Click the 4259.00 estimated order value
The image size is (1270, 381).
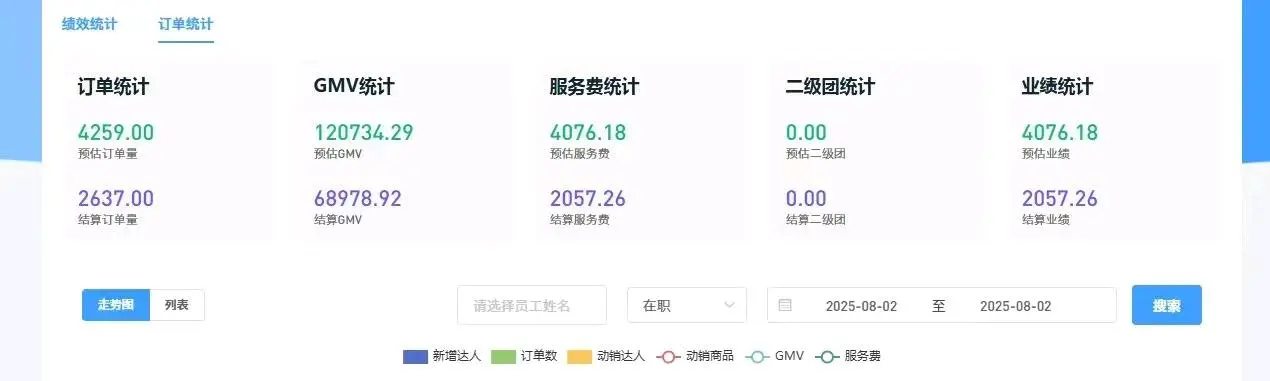pos(116,133)
